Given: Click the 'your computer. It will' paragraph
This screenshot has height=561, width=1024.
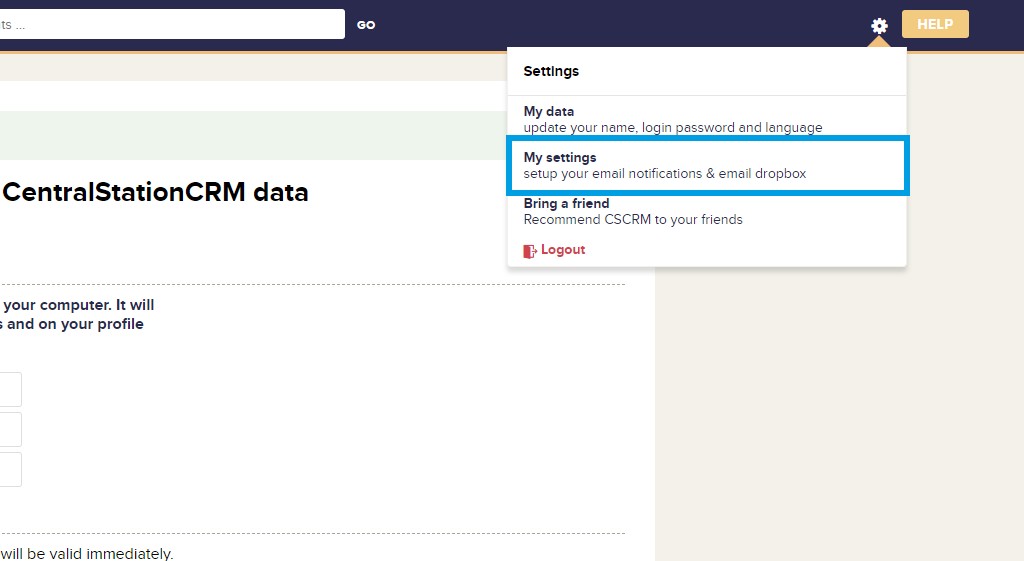Looking at the screenshot, I should (x=78, y=305).
